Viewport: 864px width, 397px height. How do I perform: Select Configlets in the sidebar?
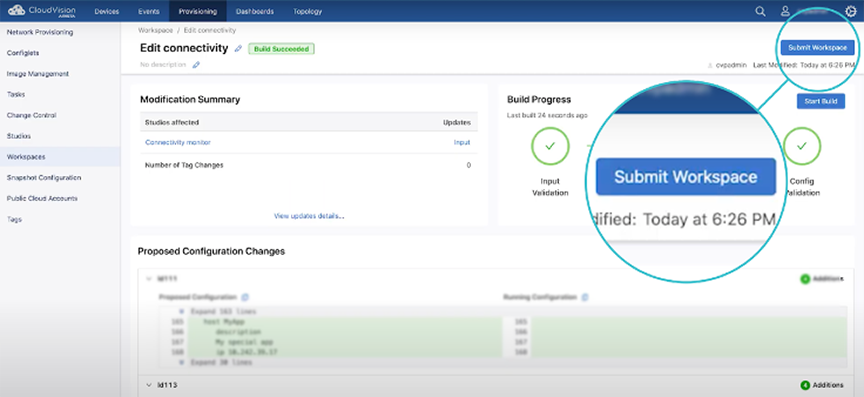pos(23,53)
